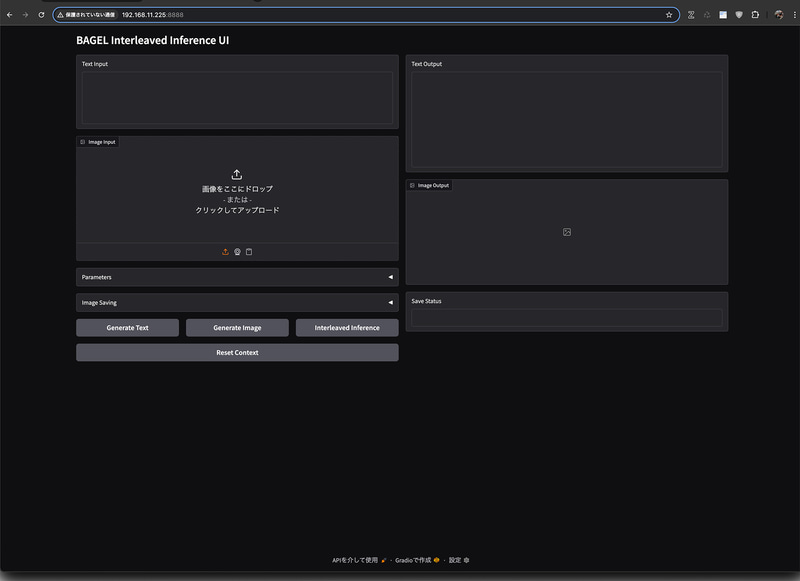Click the Image Input label tag
The height and width of the screenshot is (581, 800).
pos(98,142)
